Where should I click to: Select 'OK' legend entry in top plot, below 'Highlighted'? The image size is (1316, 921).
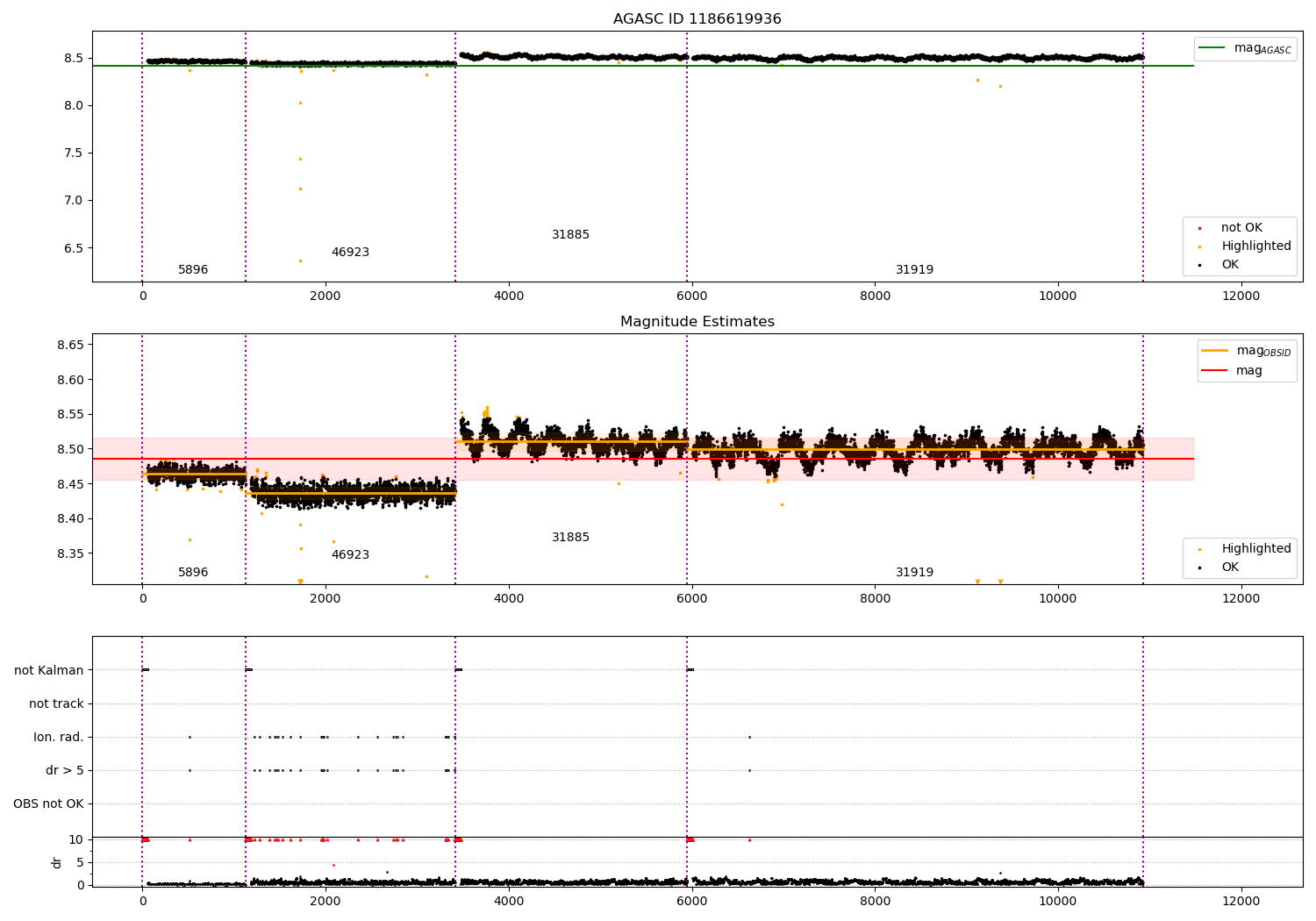(1230, 265)
